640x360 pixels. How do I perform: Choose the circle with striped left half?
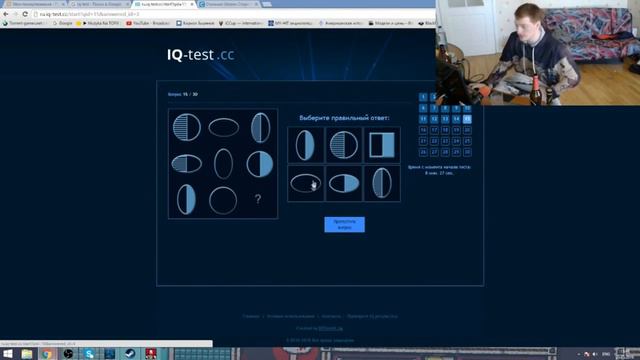(344, 145)
